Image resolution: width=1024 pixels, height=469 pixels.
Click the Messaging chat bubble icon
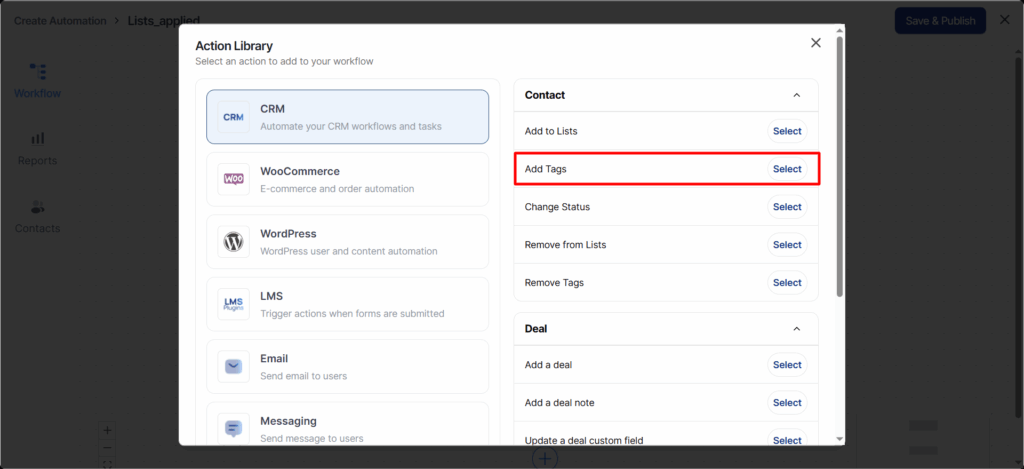[x=233, y=429]
